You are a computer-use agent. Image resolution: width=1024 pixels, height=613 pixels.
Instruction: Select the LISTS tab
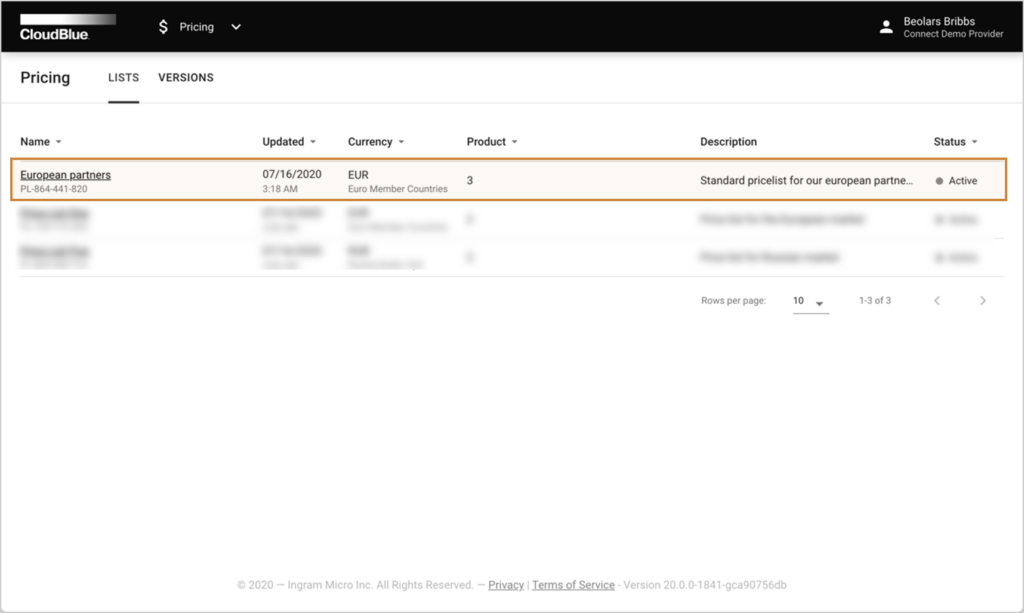point(123,77)
